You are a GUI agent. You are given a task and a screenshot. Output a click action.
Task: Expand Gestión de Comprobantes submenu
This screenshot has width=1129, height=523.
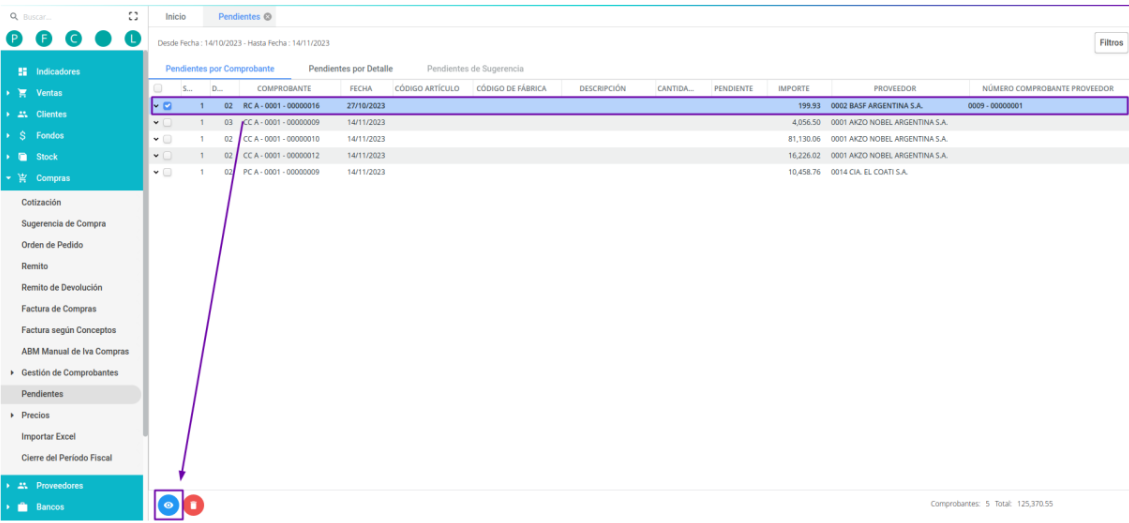(13, 372)
